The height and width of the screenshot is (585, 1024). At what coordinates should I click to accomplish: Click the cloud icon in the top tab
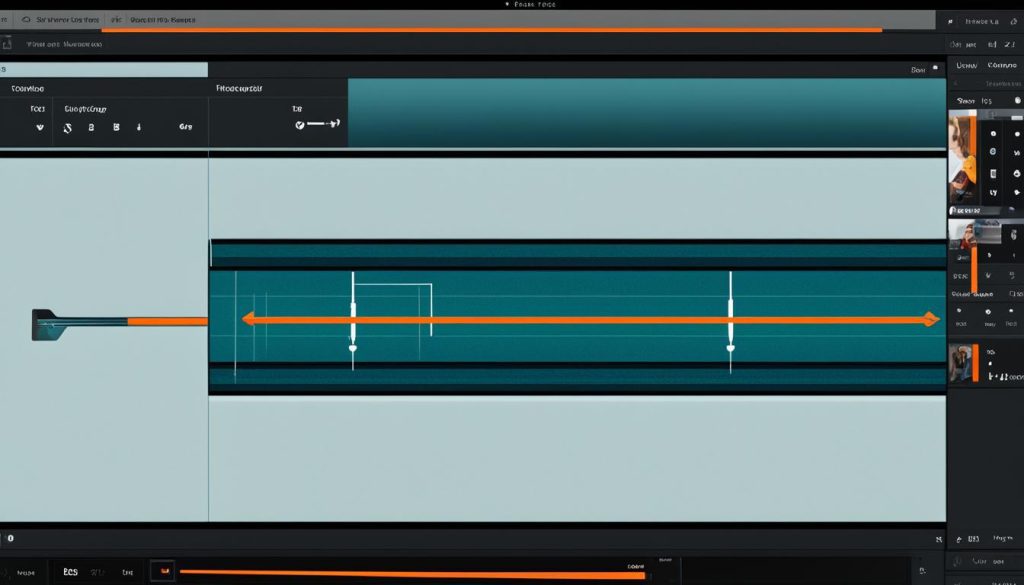[26, 20]
